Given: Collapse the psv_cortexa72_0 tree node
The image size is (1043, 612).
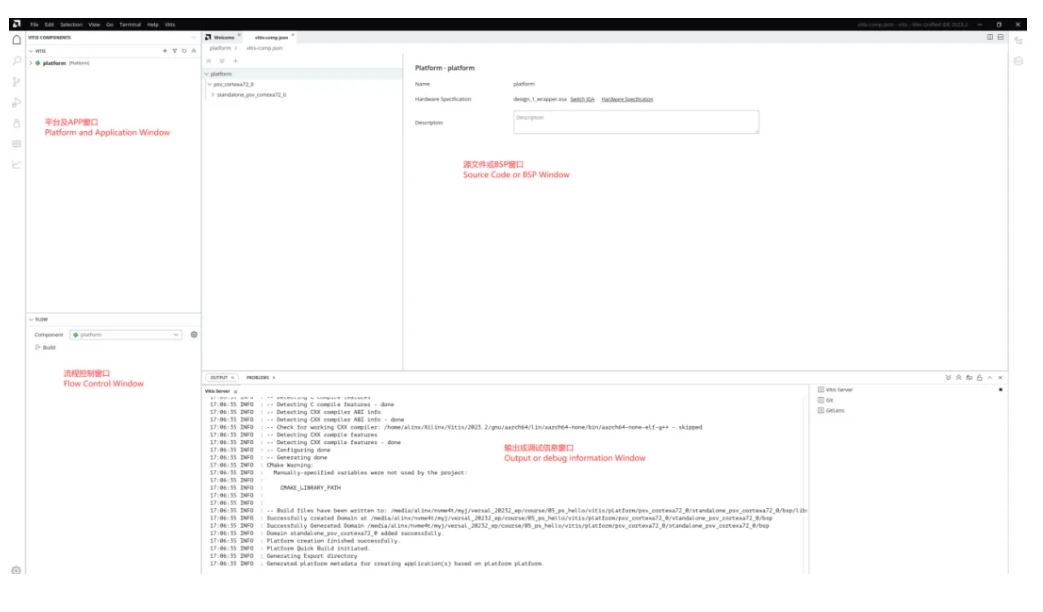Looking at the screenshot, I should [x=209, y=84].
